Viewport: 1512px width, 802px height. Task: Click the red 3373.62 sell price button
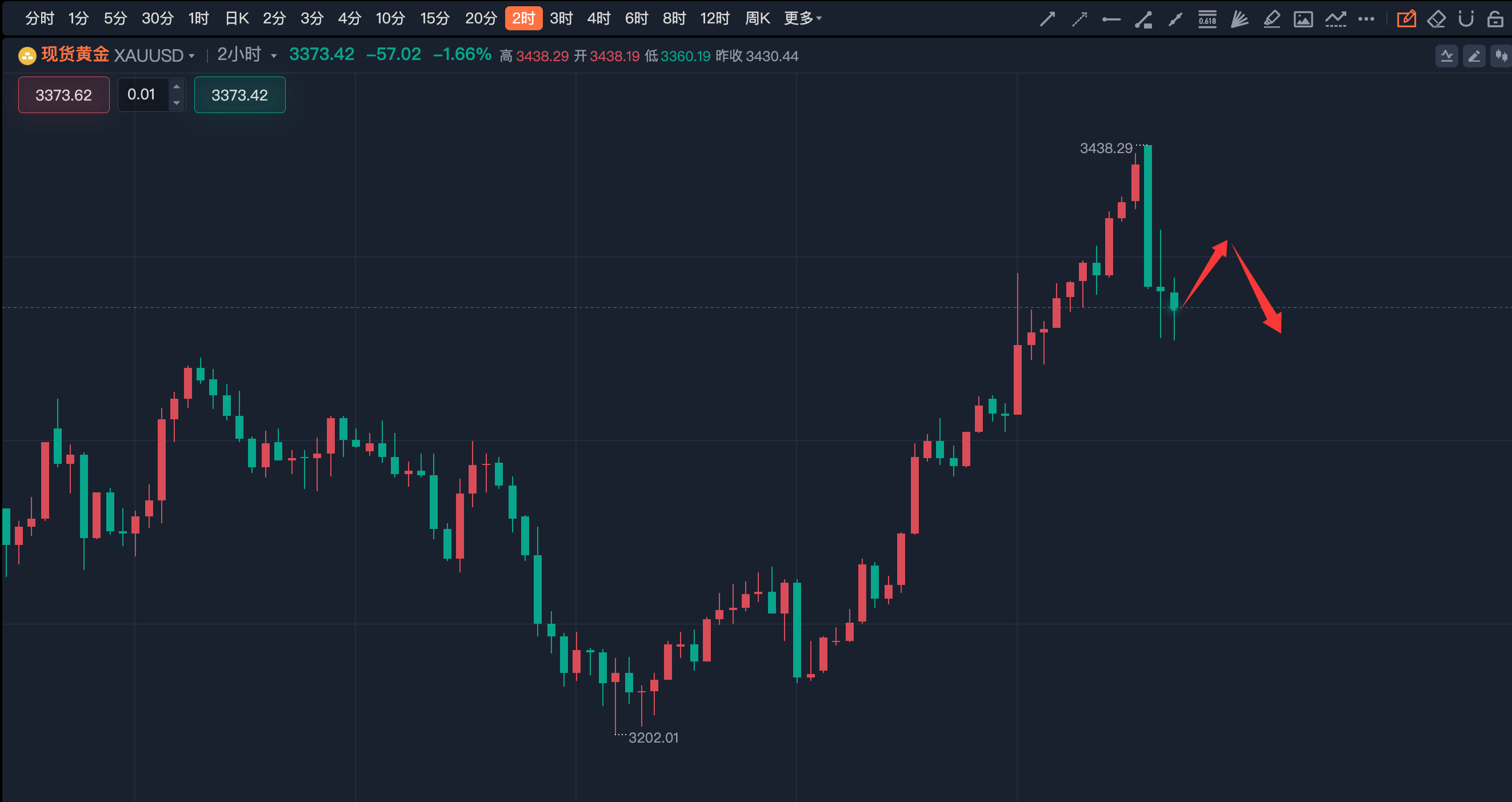click(63, 94)
